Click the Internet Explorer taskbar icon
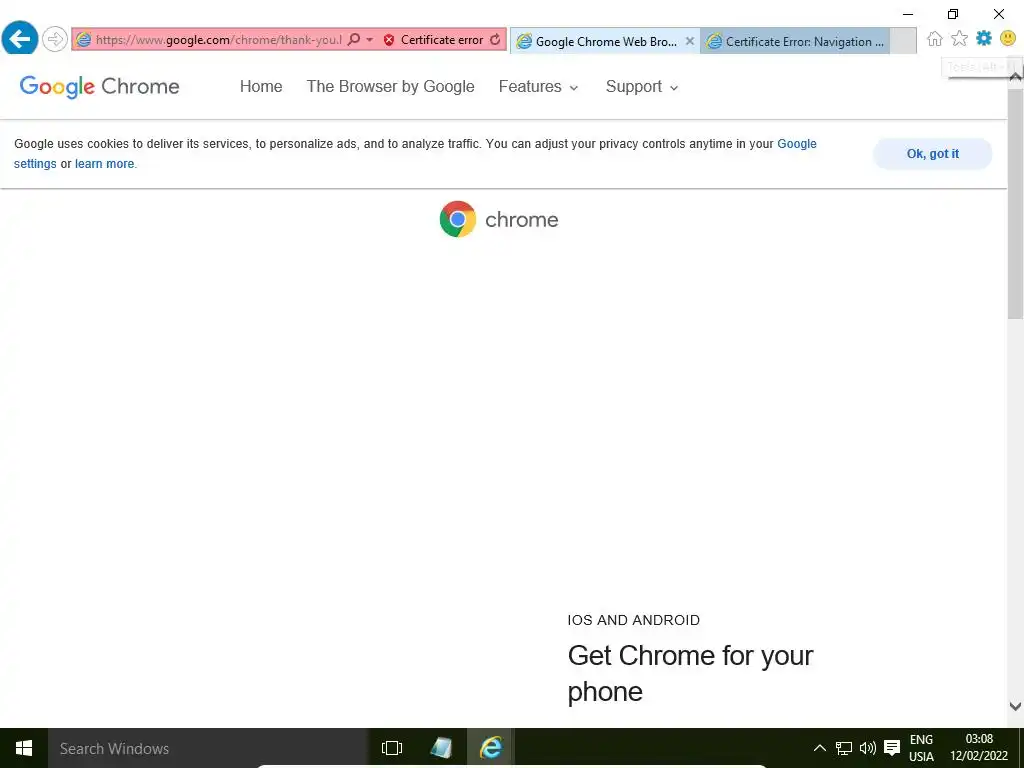The width and height of the screenshot is (1024, 768). coord(490,748)
